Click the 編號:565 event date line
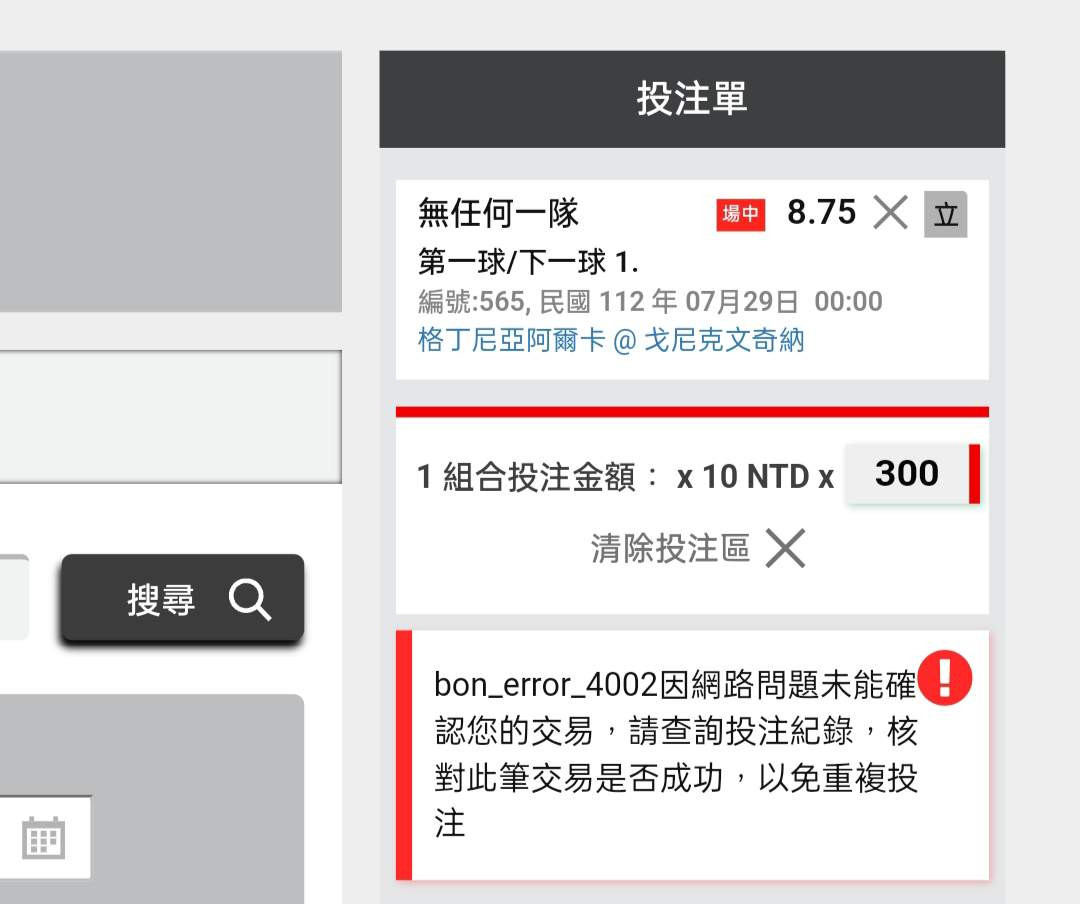Screen dimensions: 1080x904 (x=650, y=302)
